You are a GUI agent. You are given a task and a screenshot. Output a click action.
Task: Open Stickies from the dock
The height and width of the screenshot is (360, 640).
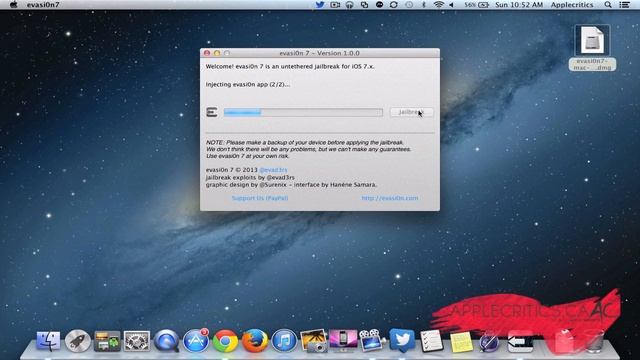tap(461, 341)
